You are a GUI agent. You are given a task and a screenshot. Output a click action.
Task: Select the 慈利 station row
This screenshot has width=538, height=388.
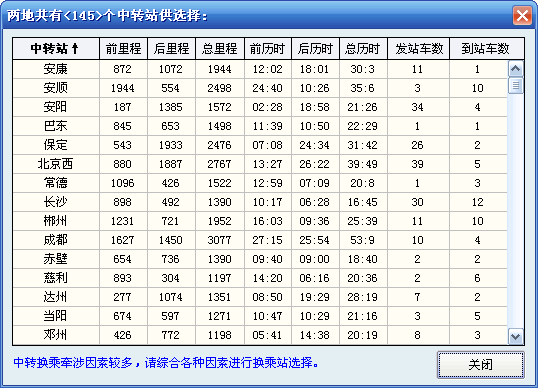[x=260, y=278]
